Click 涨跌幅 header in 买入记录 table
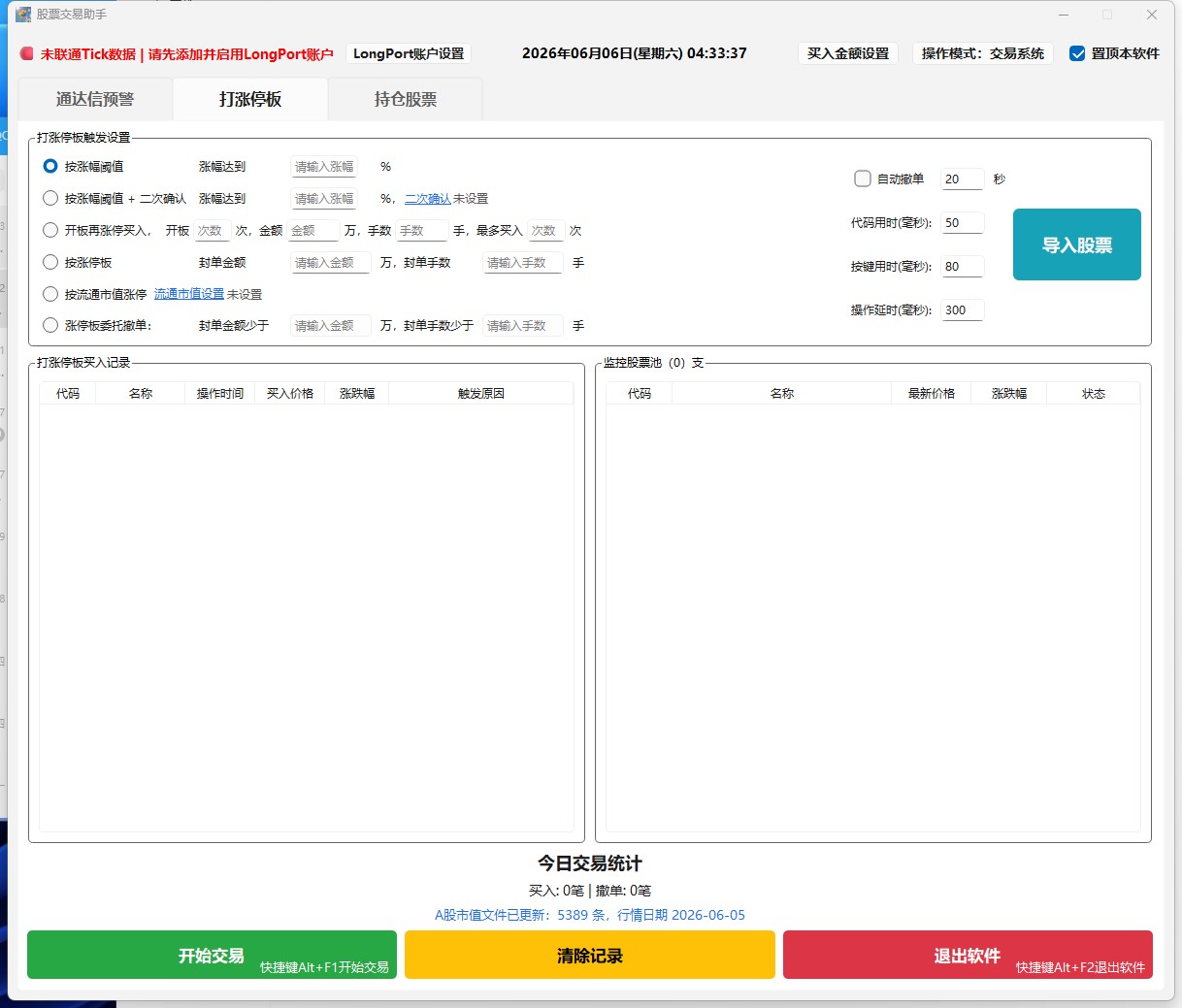The image size is (1182, 1008). coord(357,393)
